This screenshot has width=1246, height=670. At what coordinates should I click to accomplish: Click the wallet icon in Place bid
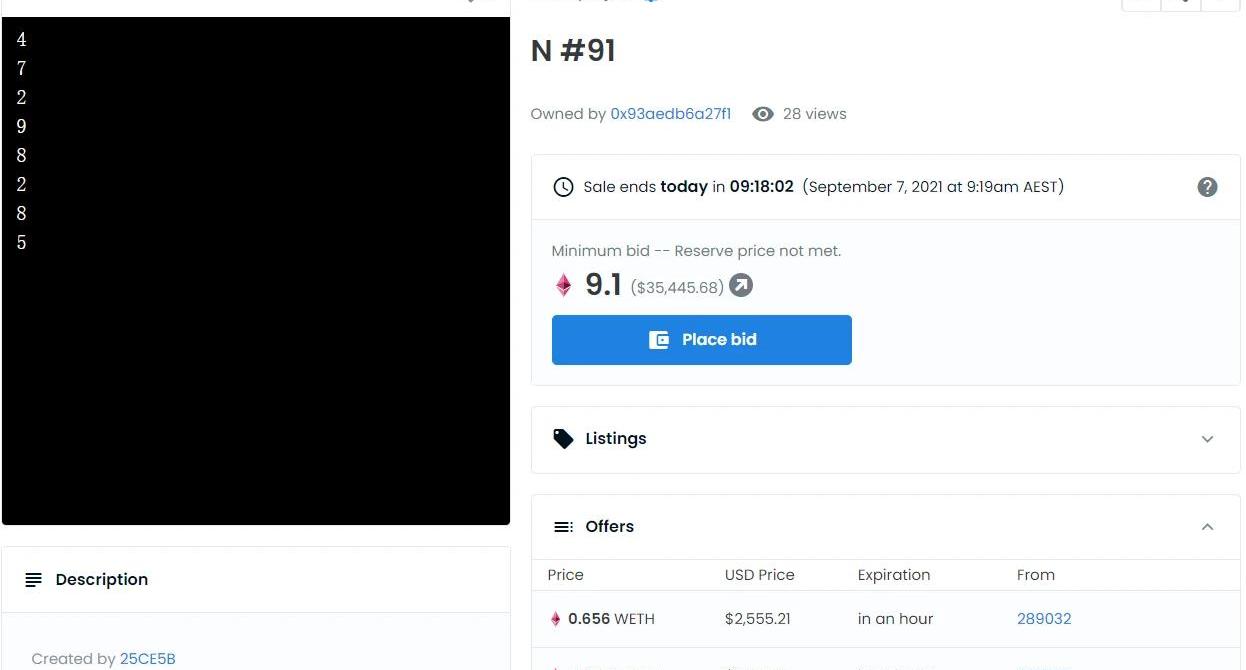tap(659, 340)
